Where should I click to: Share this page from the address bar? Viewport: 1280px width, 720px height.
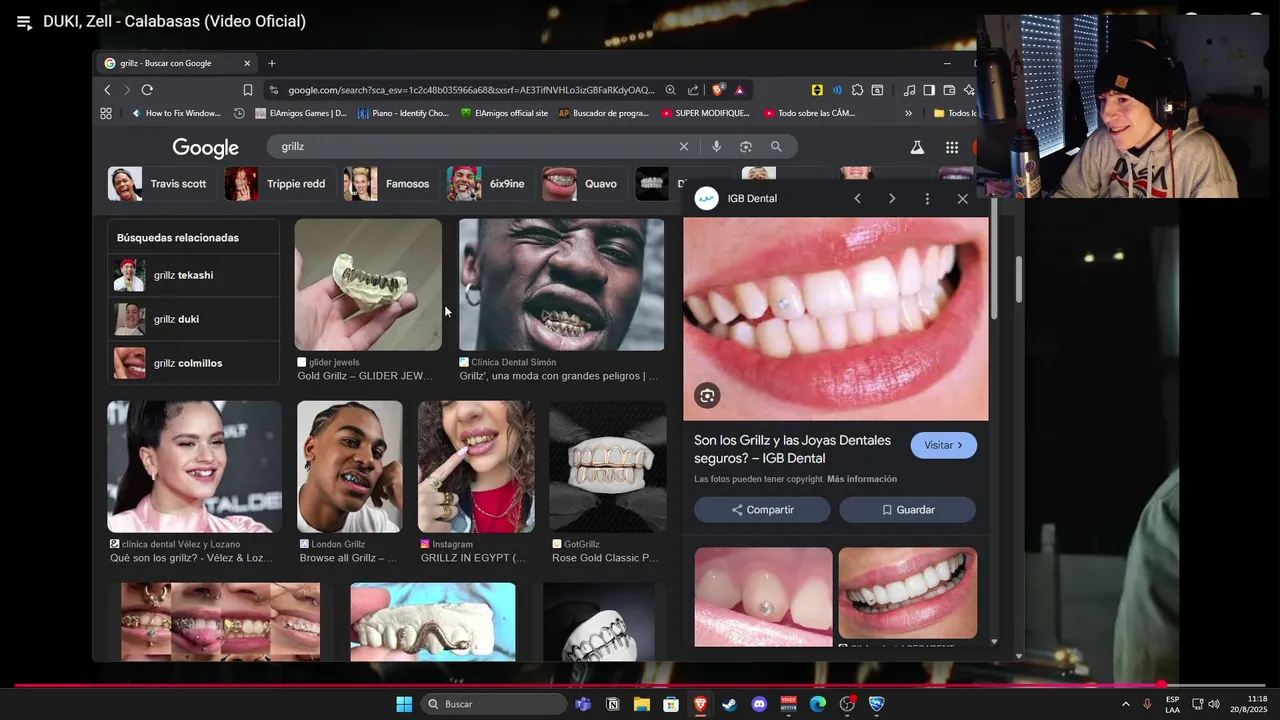693,90
